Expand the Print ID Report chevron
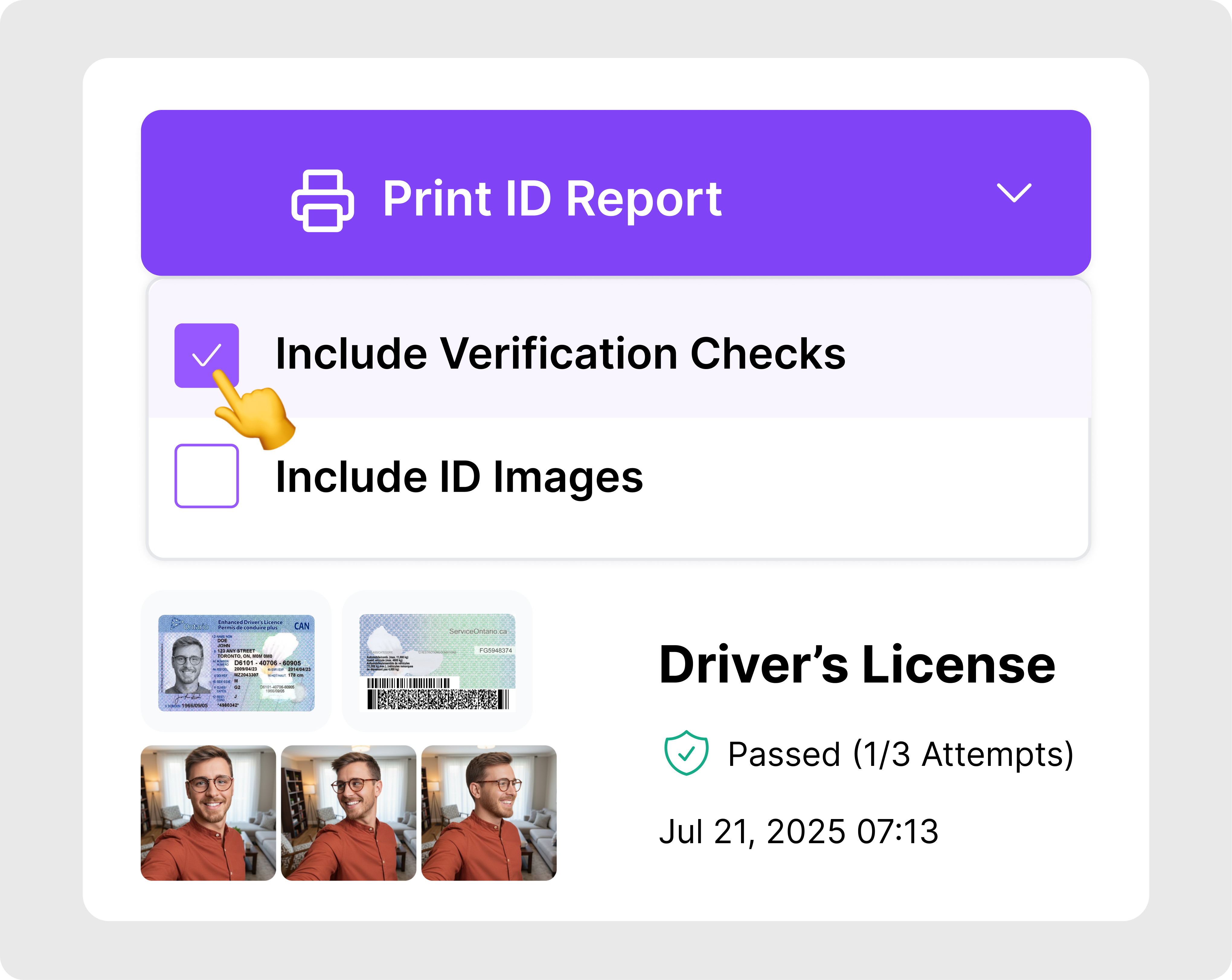1232x980 pixels. [x=1014, y=193]
